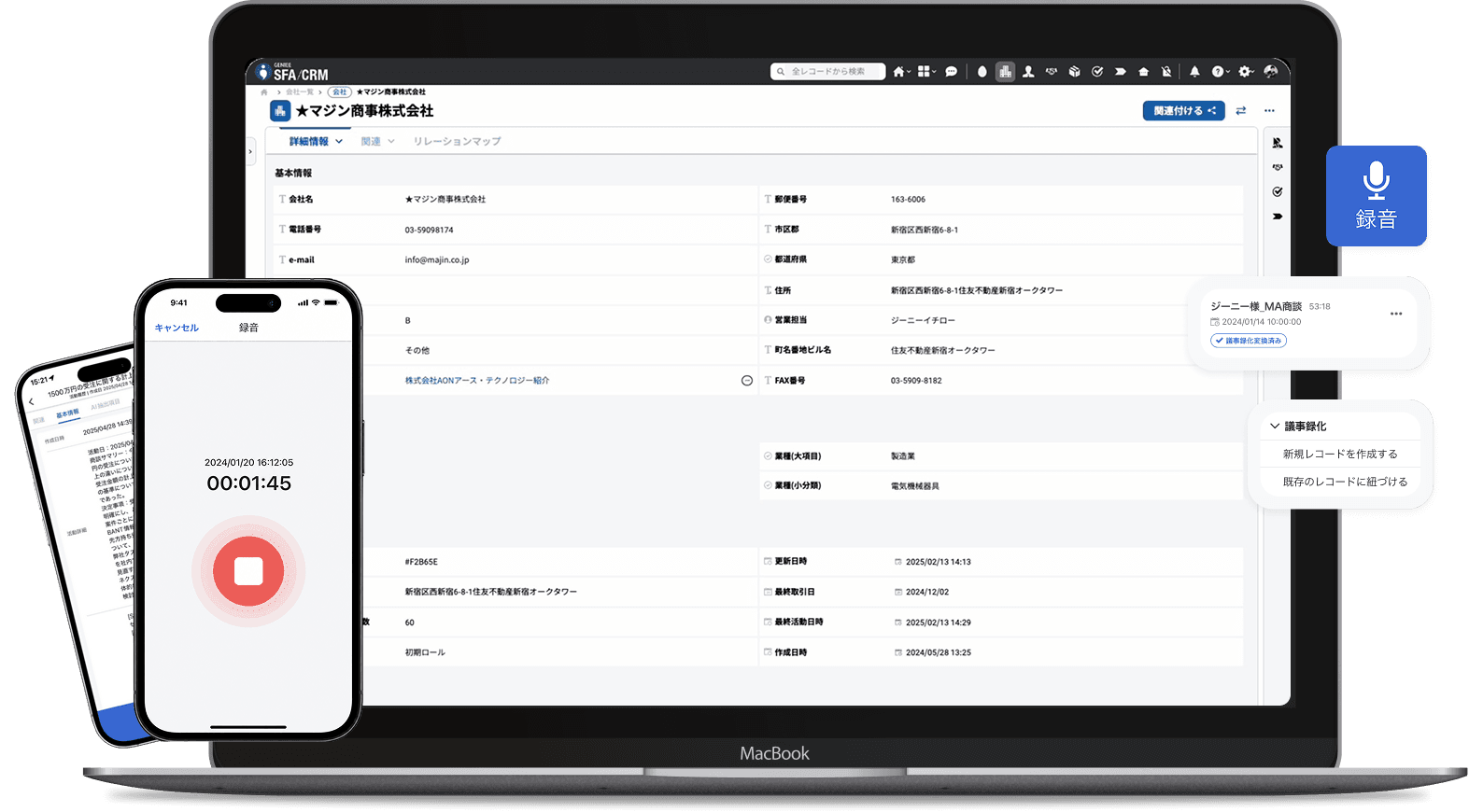The image size is (1469, 812).
Task: Open the checkmark tasks icon in top bar
Action: pos(1097,72)
